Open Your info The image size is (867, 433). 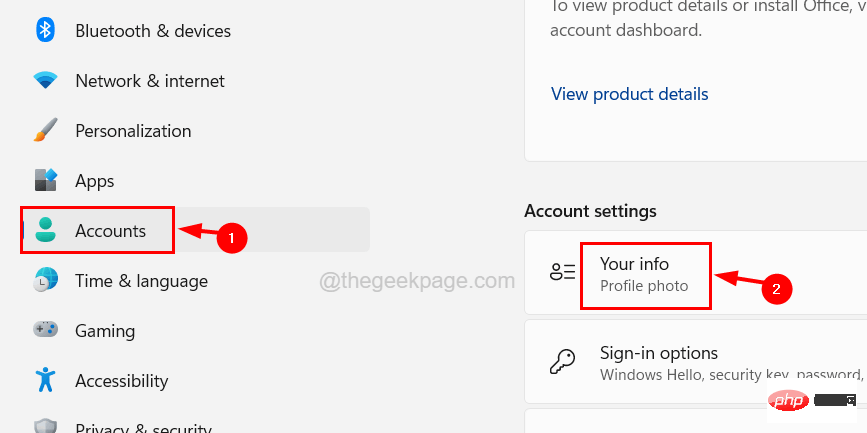pos(696,273)
